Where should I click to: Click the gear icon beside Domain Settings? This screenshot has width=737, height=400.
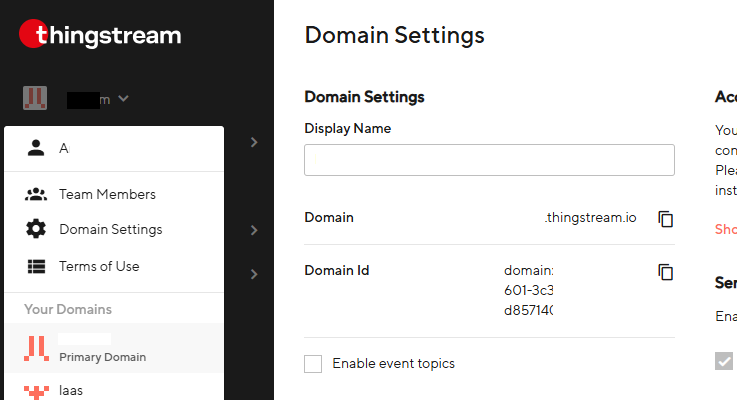tap(36, 229)
